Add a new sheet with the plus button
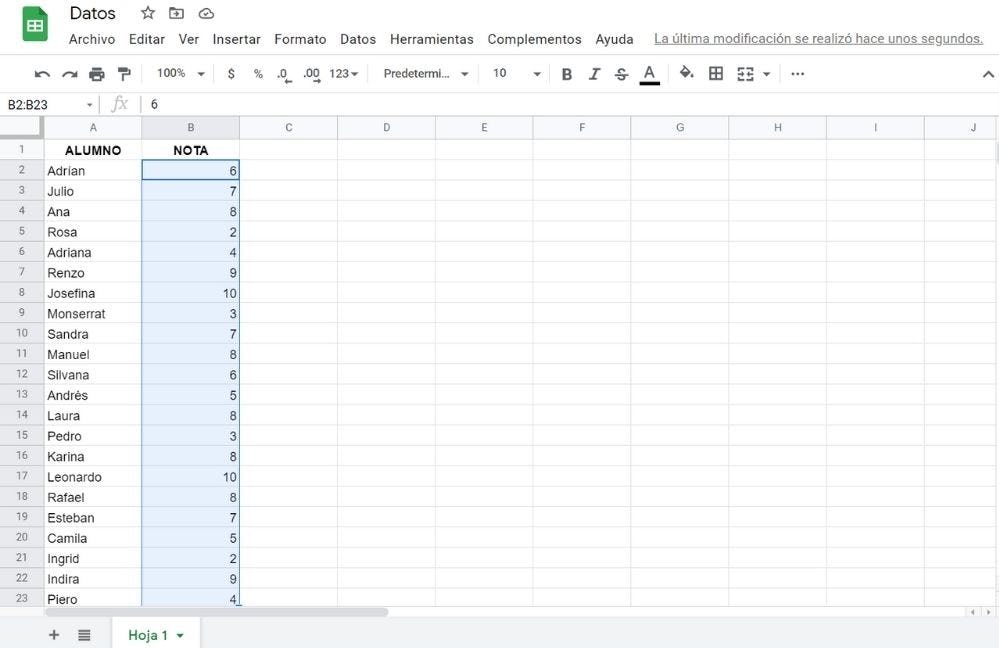 53,634
